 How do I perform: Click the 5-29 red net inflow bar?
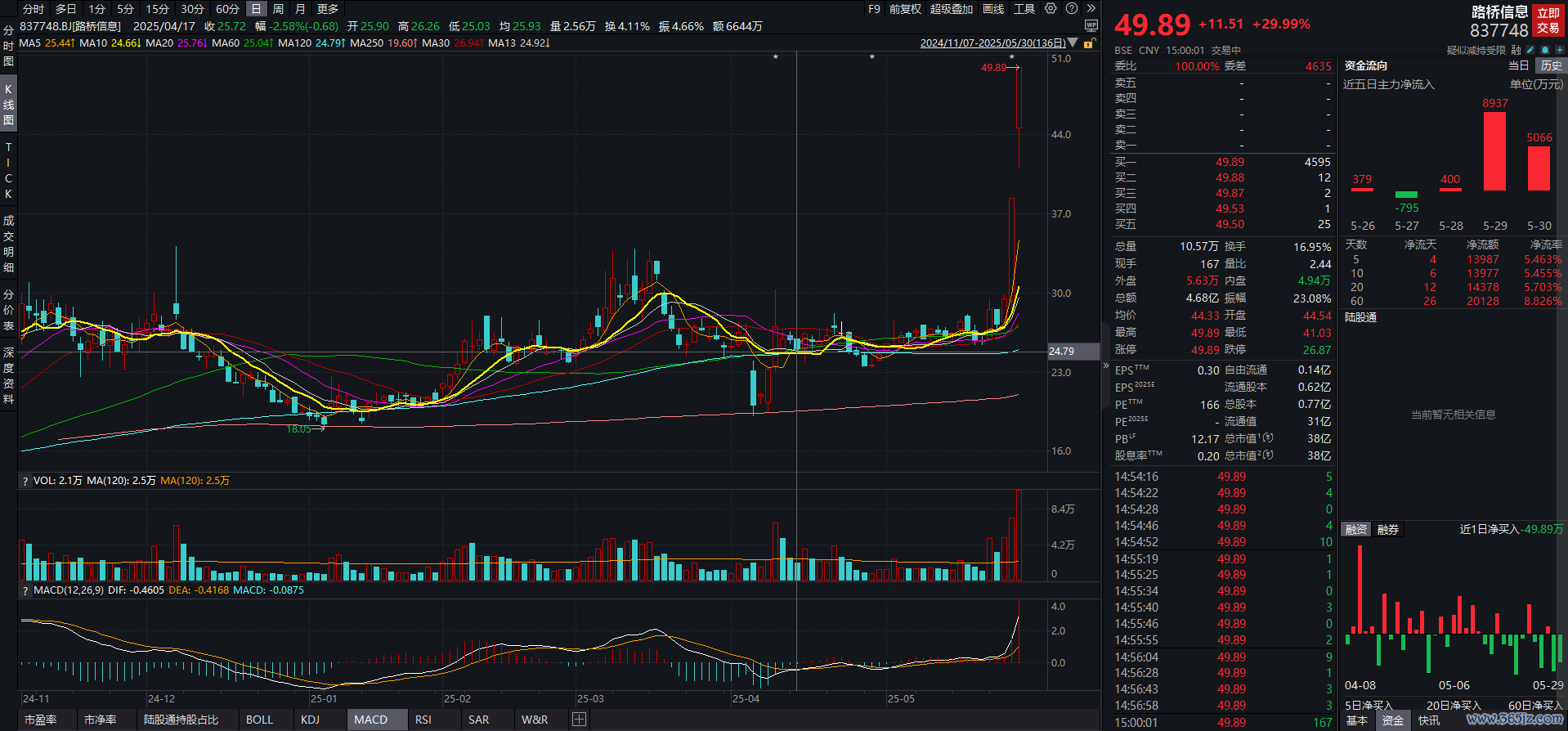(x=1494, y=151)
